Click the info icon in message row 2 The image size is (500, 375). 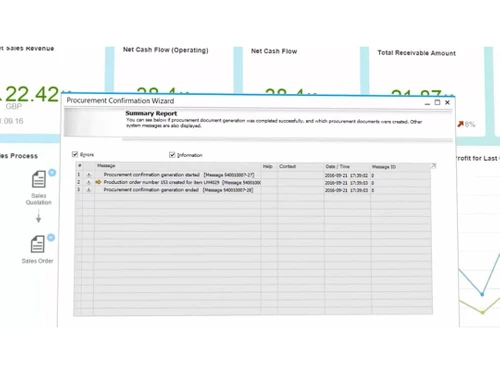coord(89,182)
